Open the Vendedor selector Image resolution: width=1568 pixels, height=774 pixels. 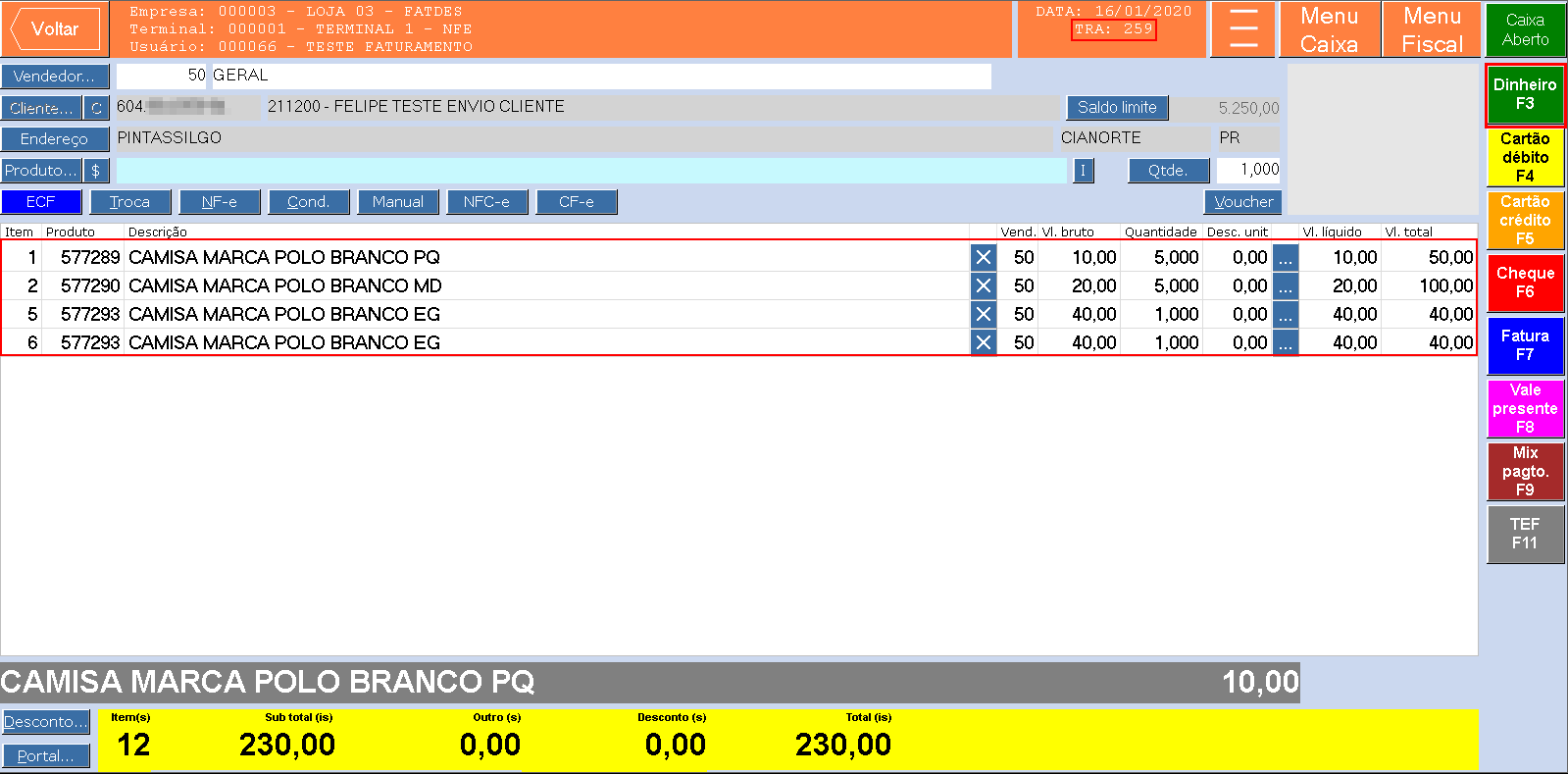(x=55, y=77)
